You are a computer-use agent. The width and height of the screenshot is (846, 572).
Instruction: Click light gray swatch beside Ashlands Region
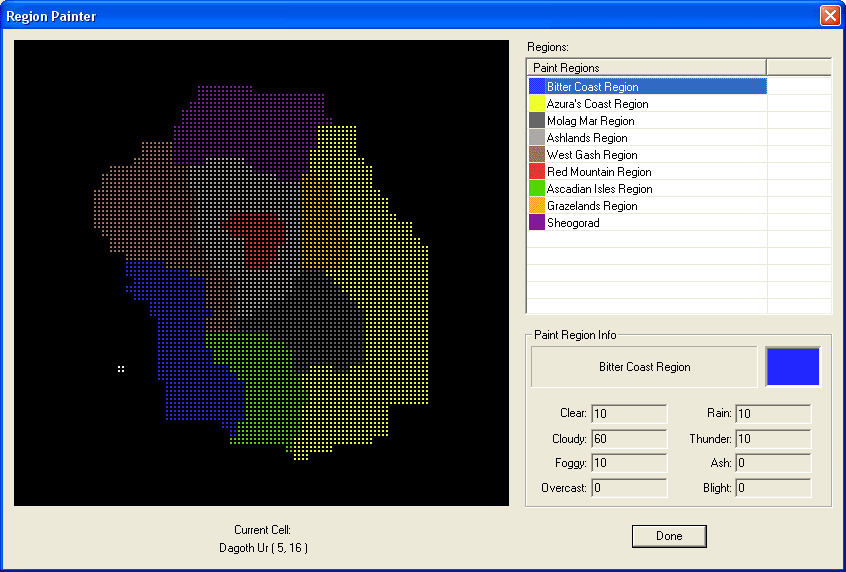pos(537,138)
